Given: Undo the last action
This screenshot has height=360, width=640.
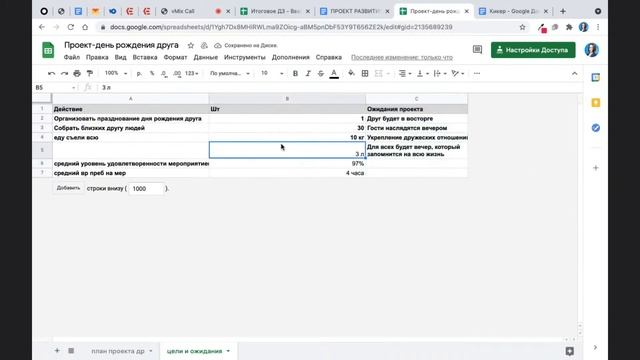Looking at the screenshot, I should (51, 73).
